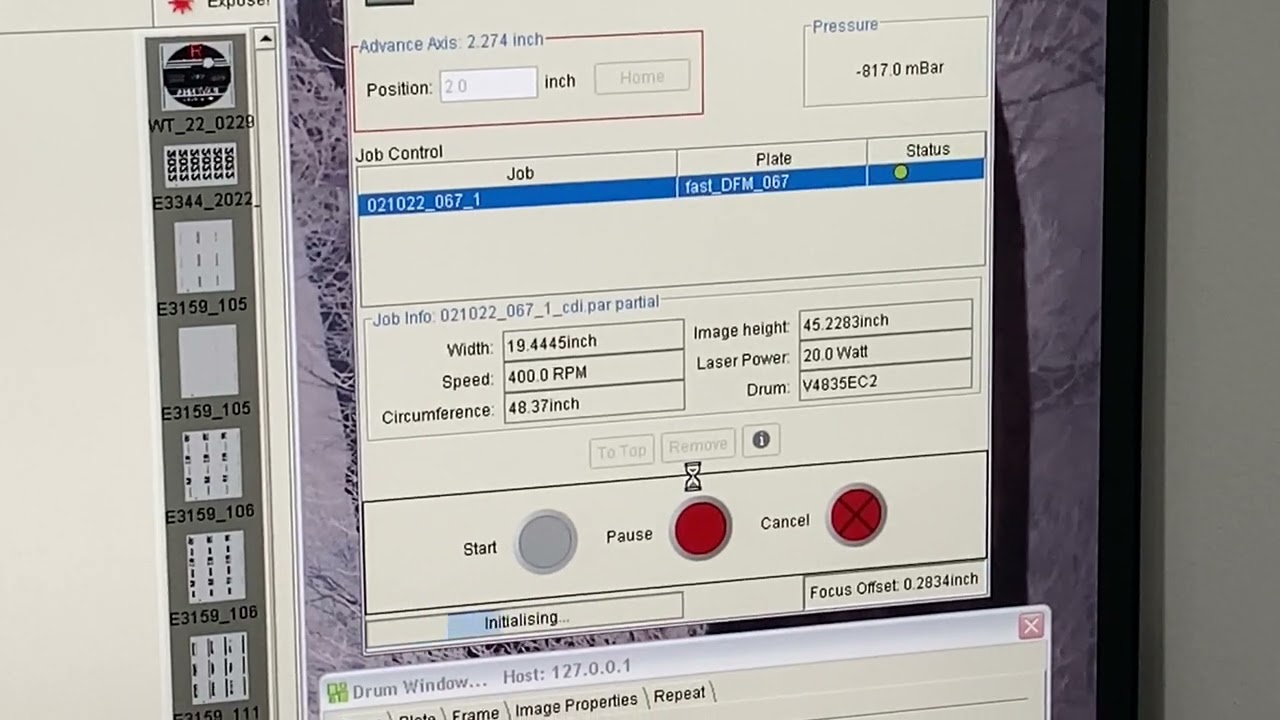Click the Plate column header
Image resolution: width=1280 pixels, height=720 pixels.
pyautogui.click(x=773, y=158)
